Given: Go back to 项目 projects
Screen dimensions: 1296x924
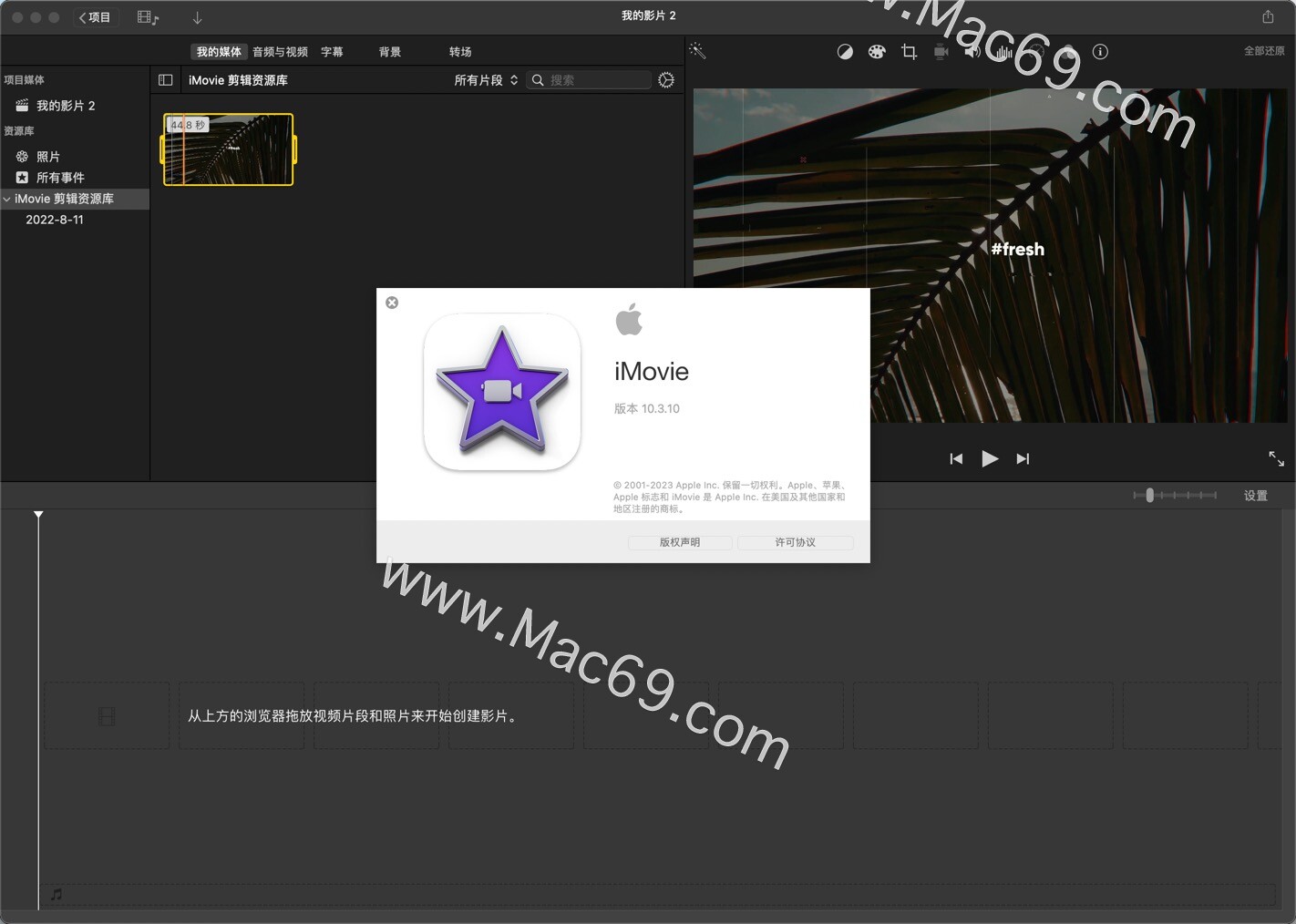Looking at the screenshot, I should click(x=96, y=17).
